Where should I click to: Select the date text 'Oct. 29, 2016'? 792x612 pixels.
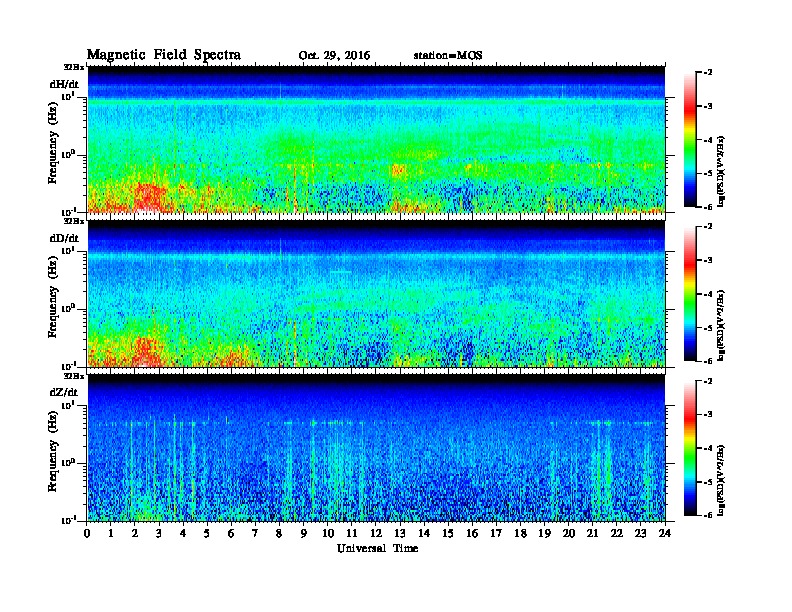(334, 56)
